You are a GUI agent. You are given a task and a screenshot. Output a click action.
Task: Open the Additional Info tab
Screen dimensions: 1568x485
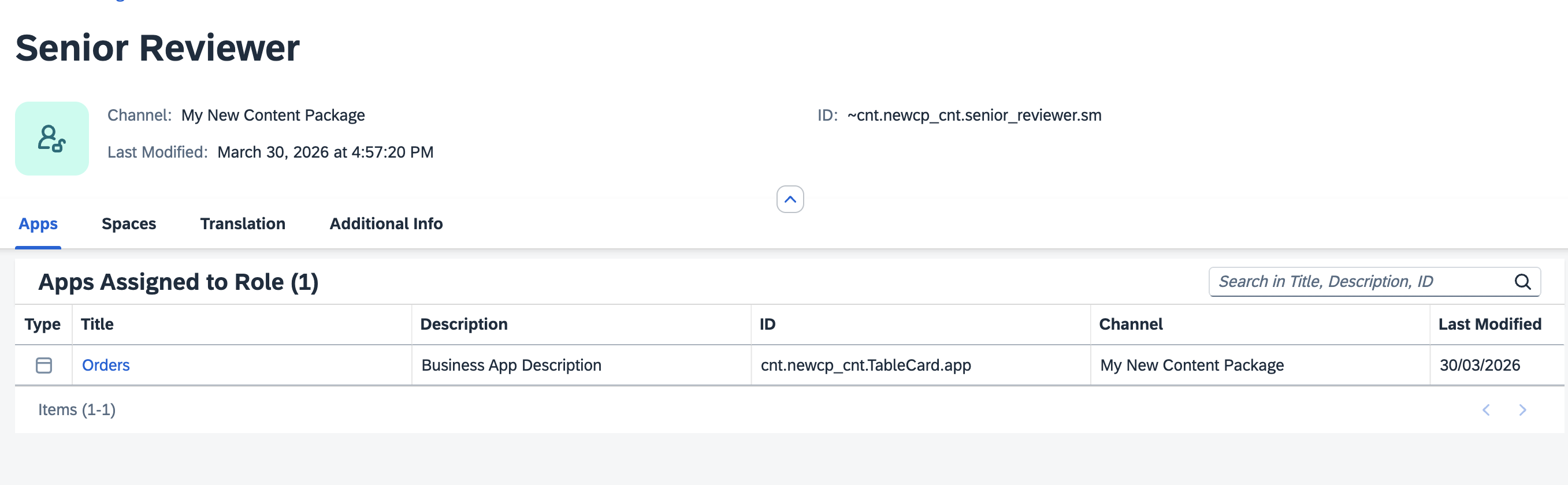386,223
